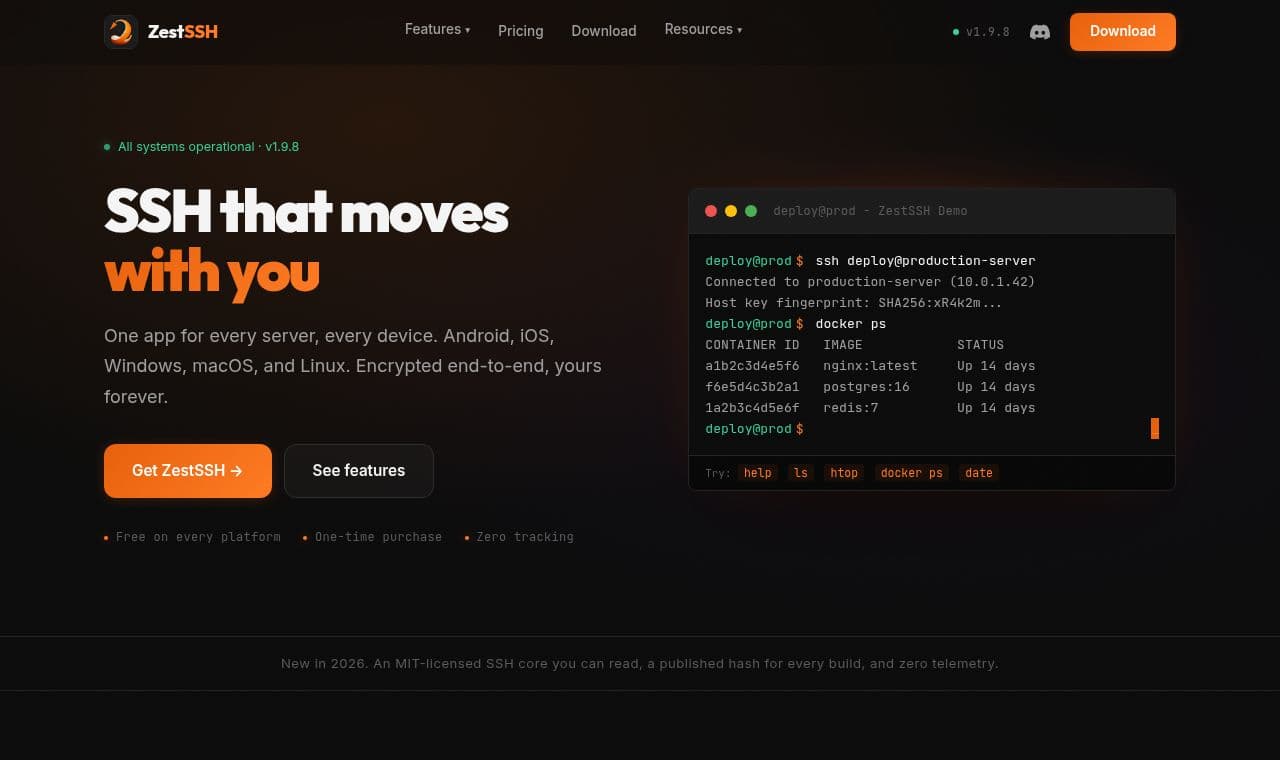Viewport: 1280px width, 760px height.
Task: Expand the Features dropdown menu
Action: (x=437, y=30)
